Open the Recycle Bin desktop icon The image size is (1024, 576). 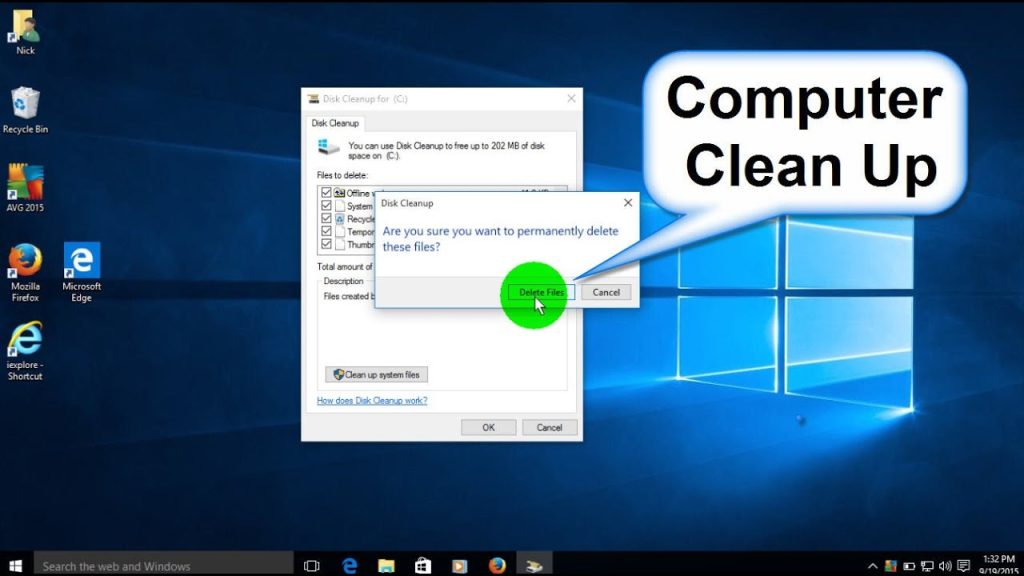25,110
